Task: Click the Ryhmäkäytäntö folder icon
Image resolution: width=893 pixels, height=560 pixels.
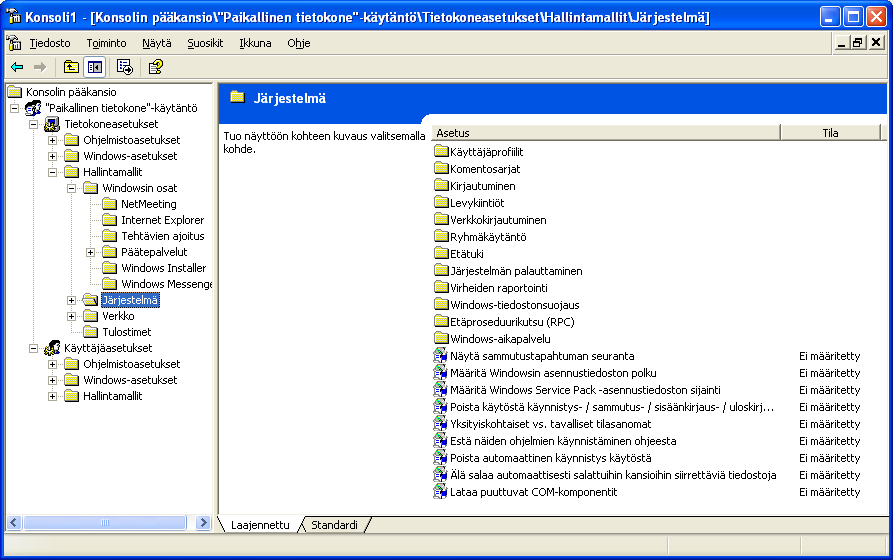Action: click(441, 236)
